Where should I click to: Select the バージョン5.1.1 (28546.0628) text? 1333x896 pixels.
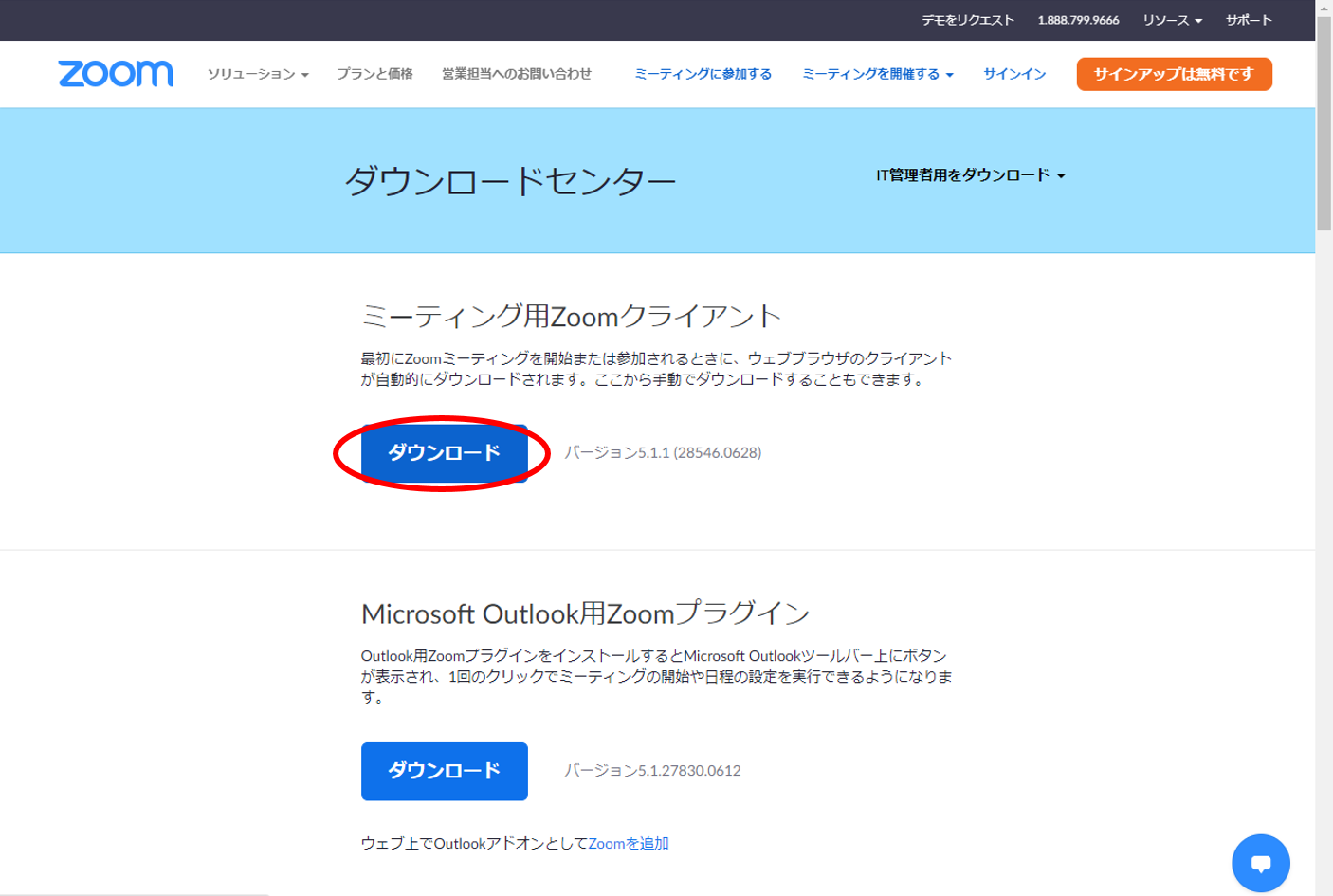663,453
